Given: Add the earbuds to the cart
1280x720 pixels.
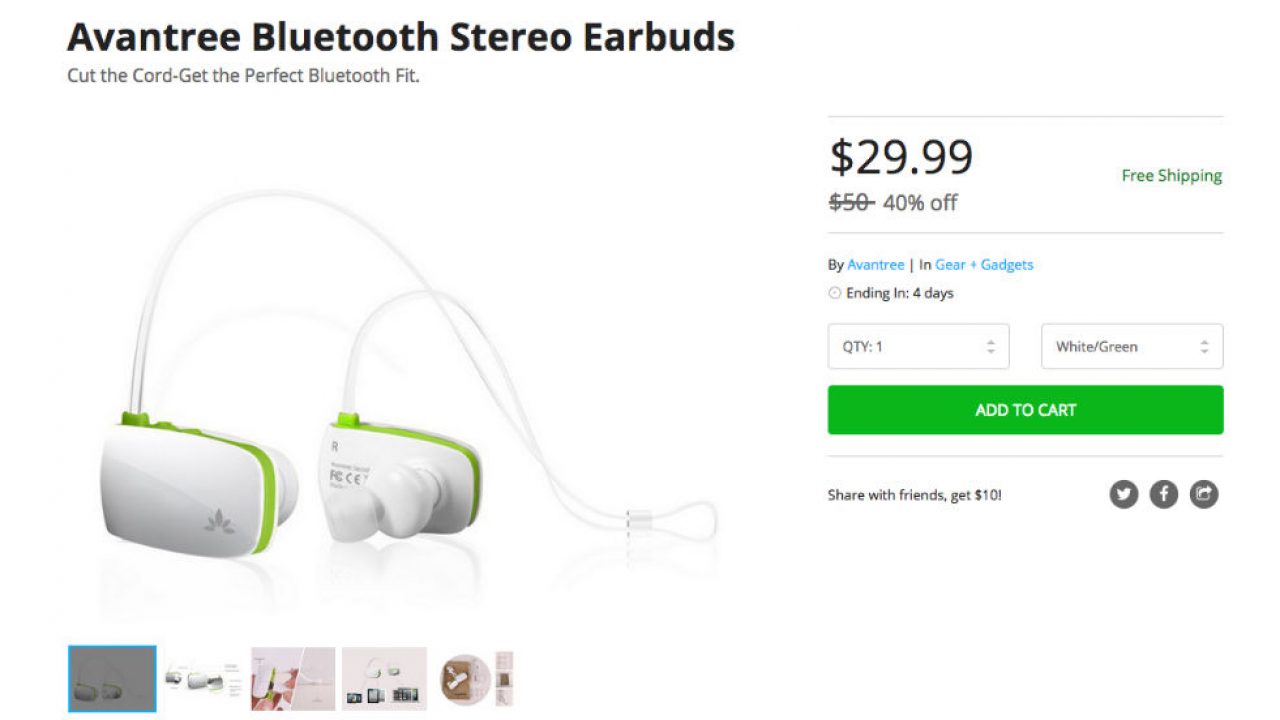Looking at the screenshot, I should (1025, 410).
